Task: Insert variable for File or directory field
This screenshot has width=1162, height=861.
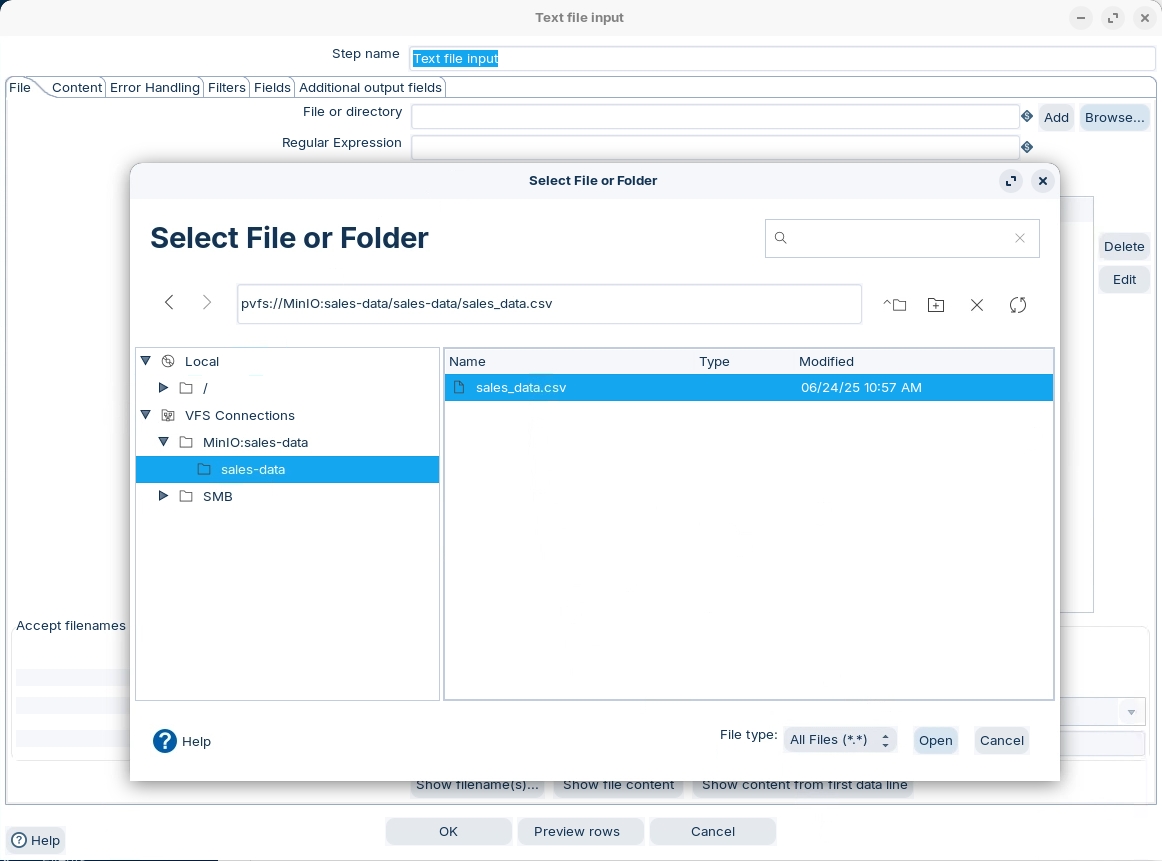Action: (x=1027, y=117)
